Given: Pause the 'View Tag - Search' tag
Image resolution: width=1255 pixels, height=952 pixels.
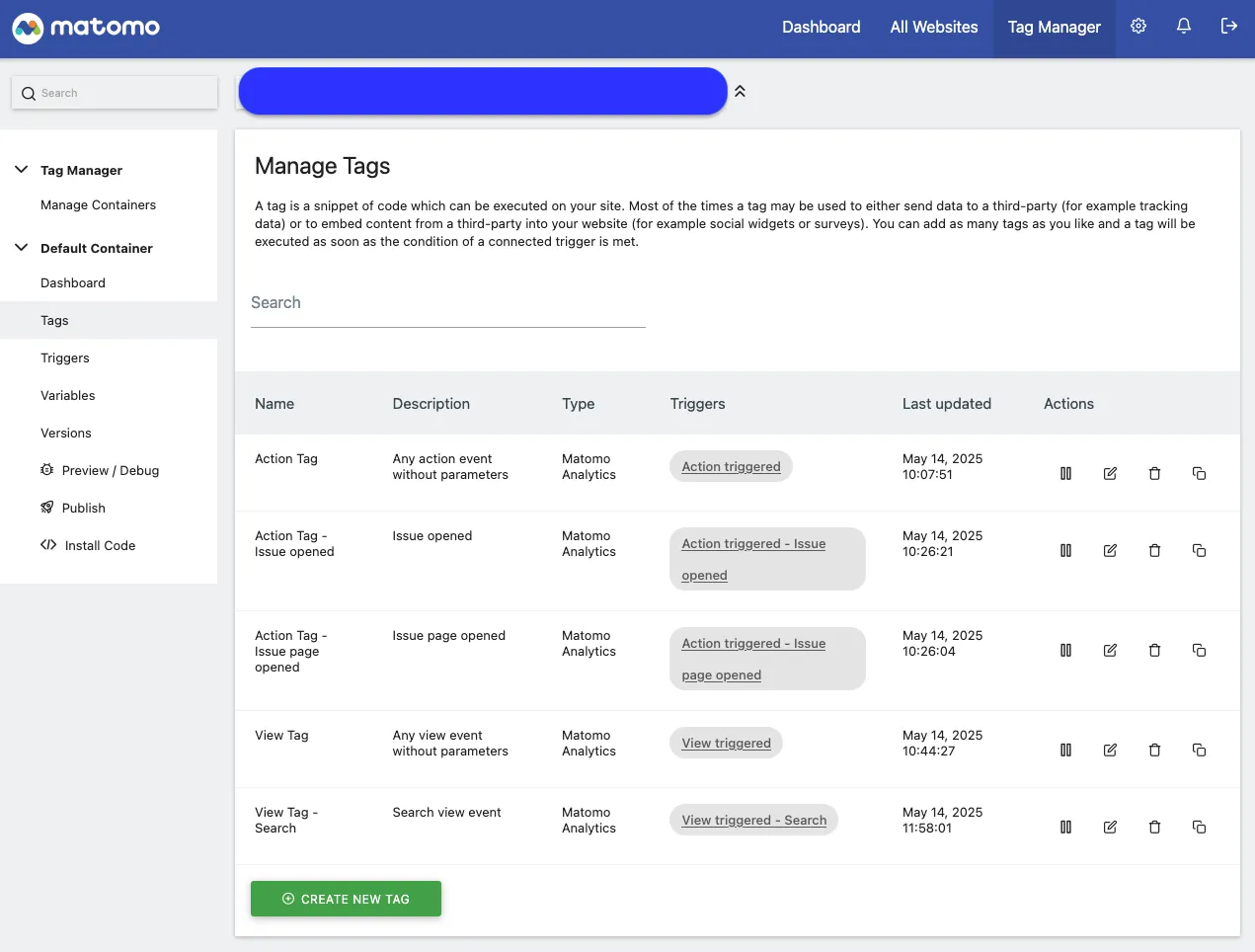Looking at the screenshot, I should (1066, 828).
